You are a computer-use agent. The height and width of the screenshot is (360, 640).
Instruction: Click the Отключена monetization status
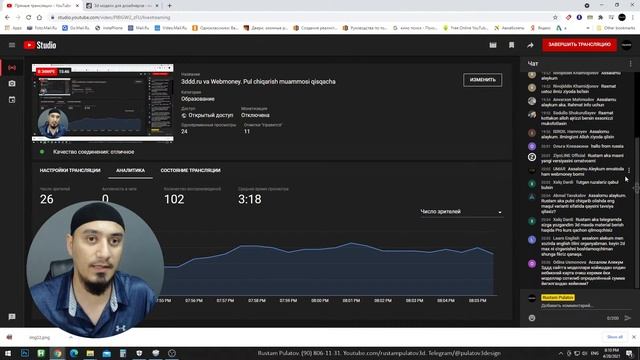(255, 116)
